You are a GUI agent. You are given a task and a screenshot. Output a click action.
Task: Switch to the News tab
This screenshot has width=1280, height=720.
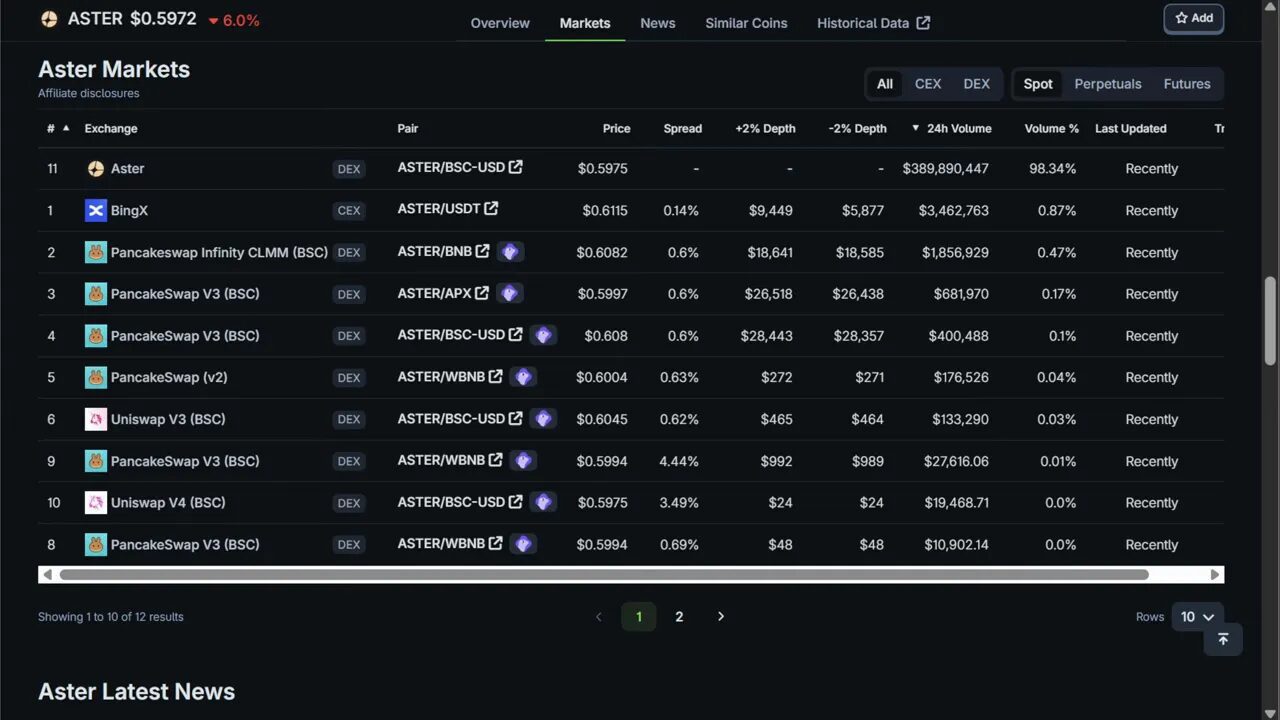click(x=657, y=22)
